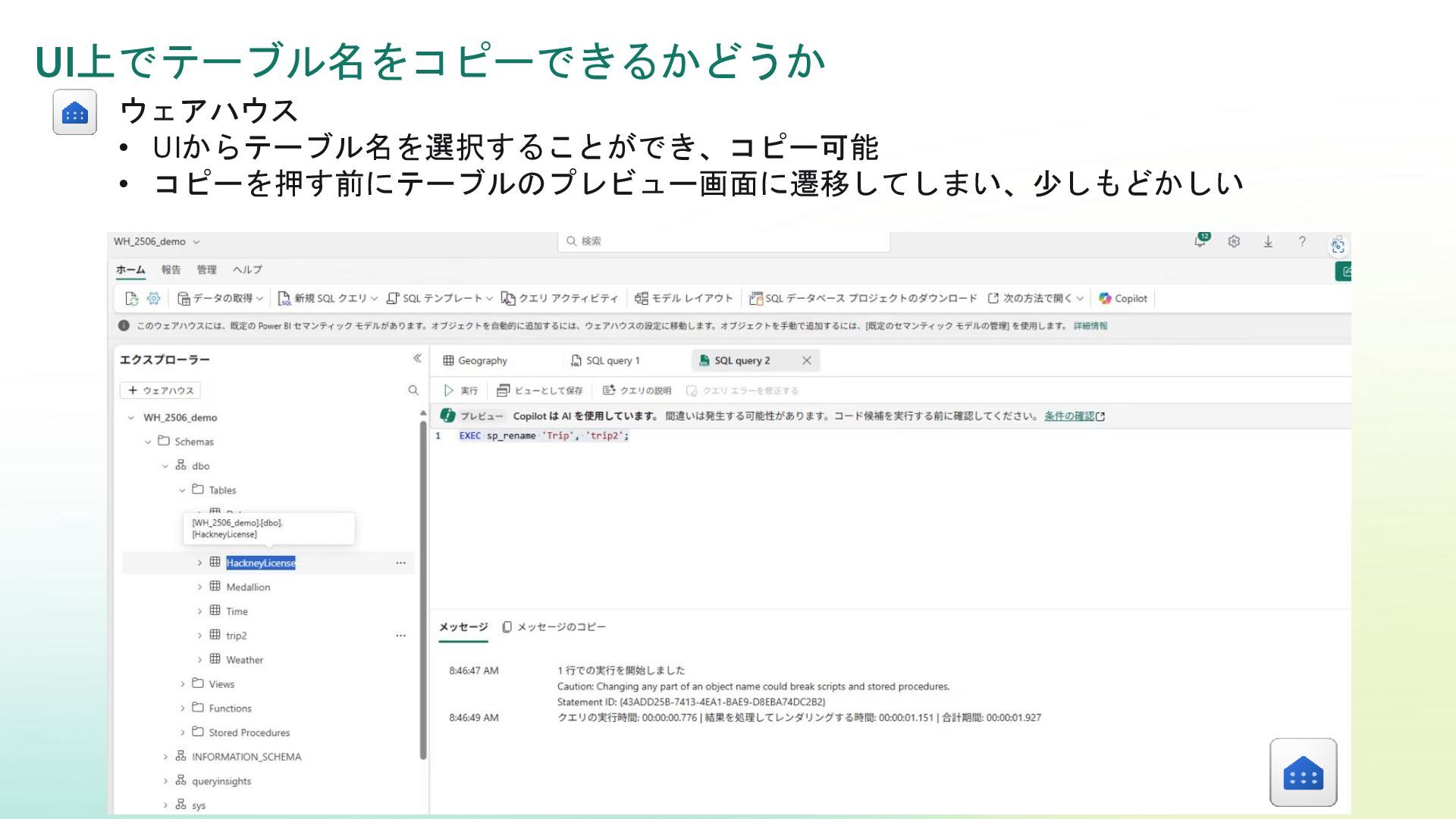Image resolution: width=1456 pixels, height=819 pixels.
Task: Open データの取得 dropdown
Action: 220,299
